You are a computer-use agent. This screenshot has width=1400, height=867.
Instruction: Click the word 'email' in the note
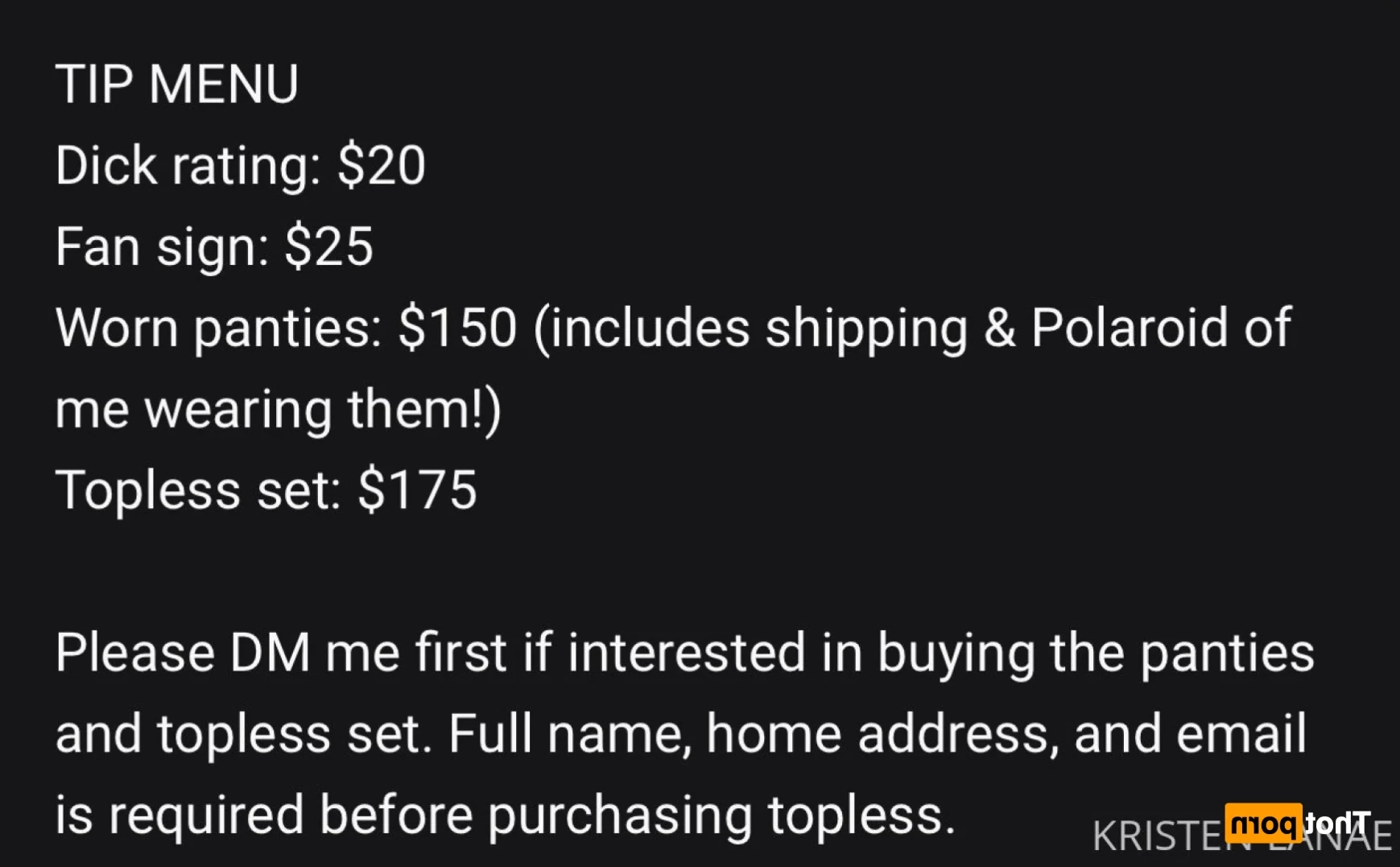point(1241,733)
